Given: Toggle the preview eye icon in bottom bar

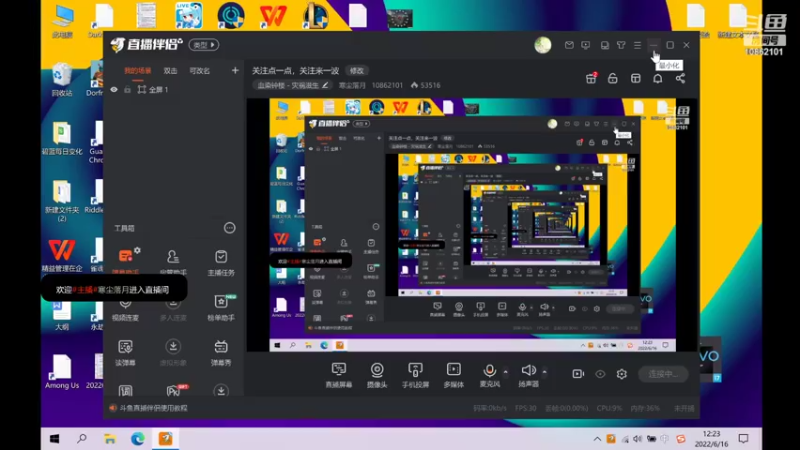Looking at the screenshot, I should [x=600, y=374].
